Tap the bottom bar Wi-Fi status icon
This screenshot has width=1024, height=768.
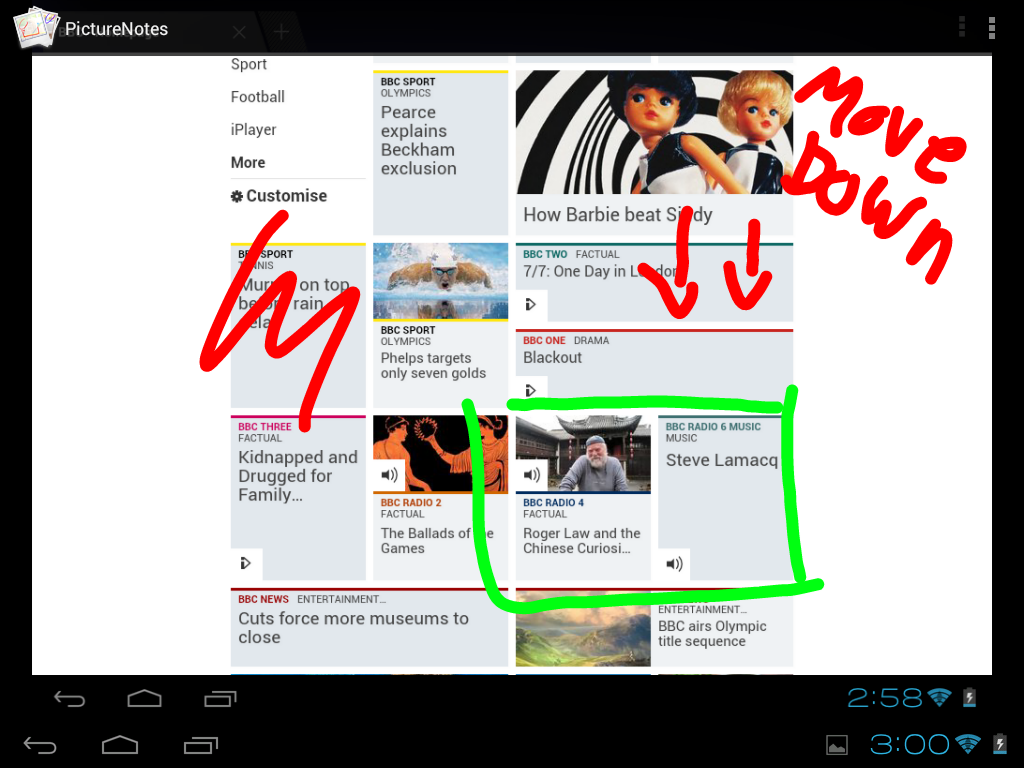click(967, 744)
